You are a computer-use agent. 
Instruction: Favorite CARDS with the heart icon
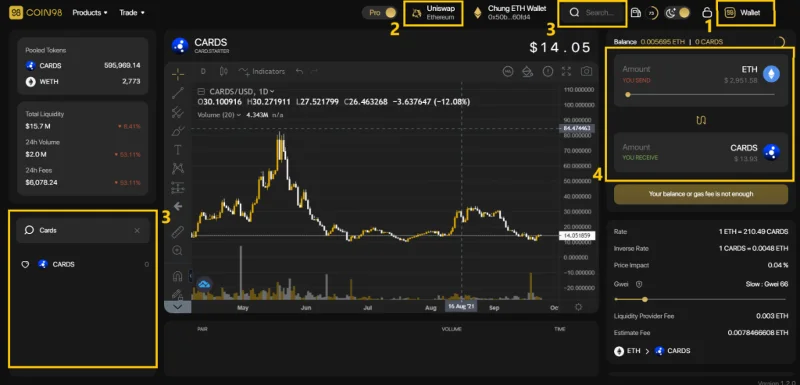pyautogui.click(x=25, y=265)
